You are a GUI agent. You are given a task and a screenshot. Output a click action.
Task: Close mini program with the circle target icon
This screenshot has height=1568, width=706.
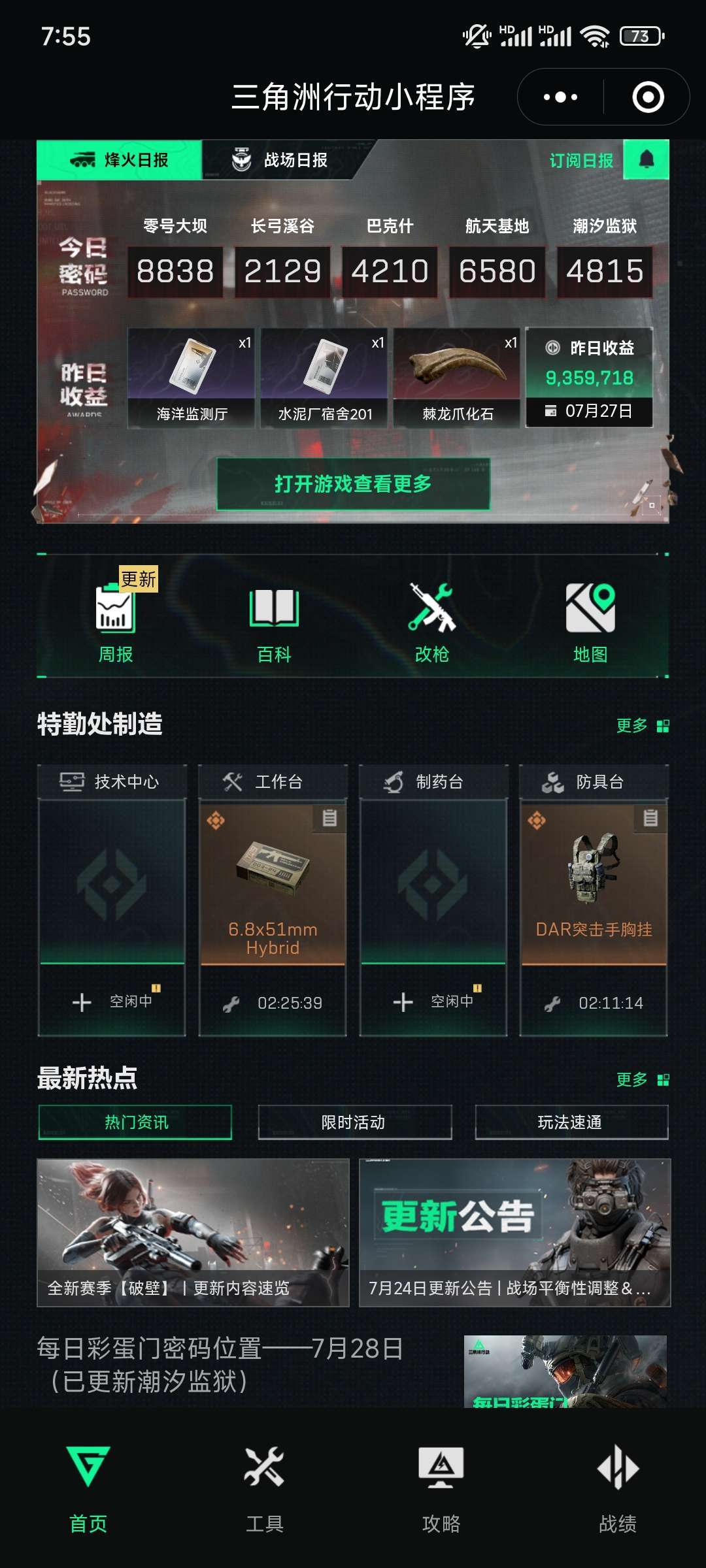click(648, 97)
